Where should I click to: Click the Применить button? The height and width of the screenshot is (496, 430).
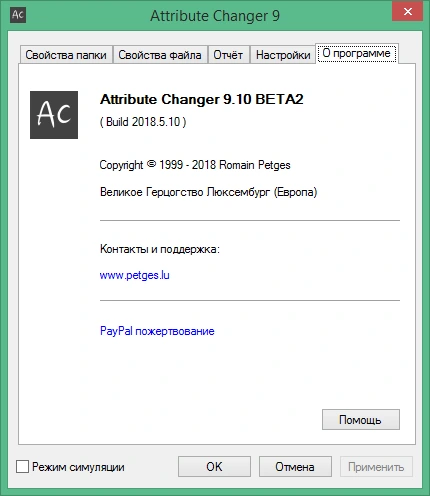click(x=376, y=467)
